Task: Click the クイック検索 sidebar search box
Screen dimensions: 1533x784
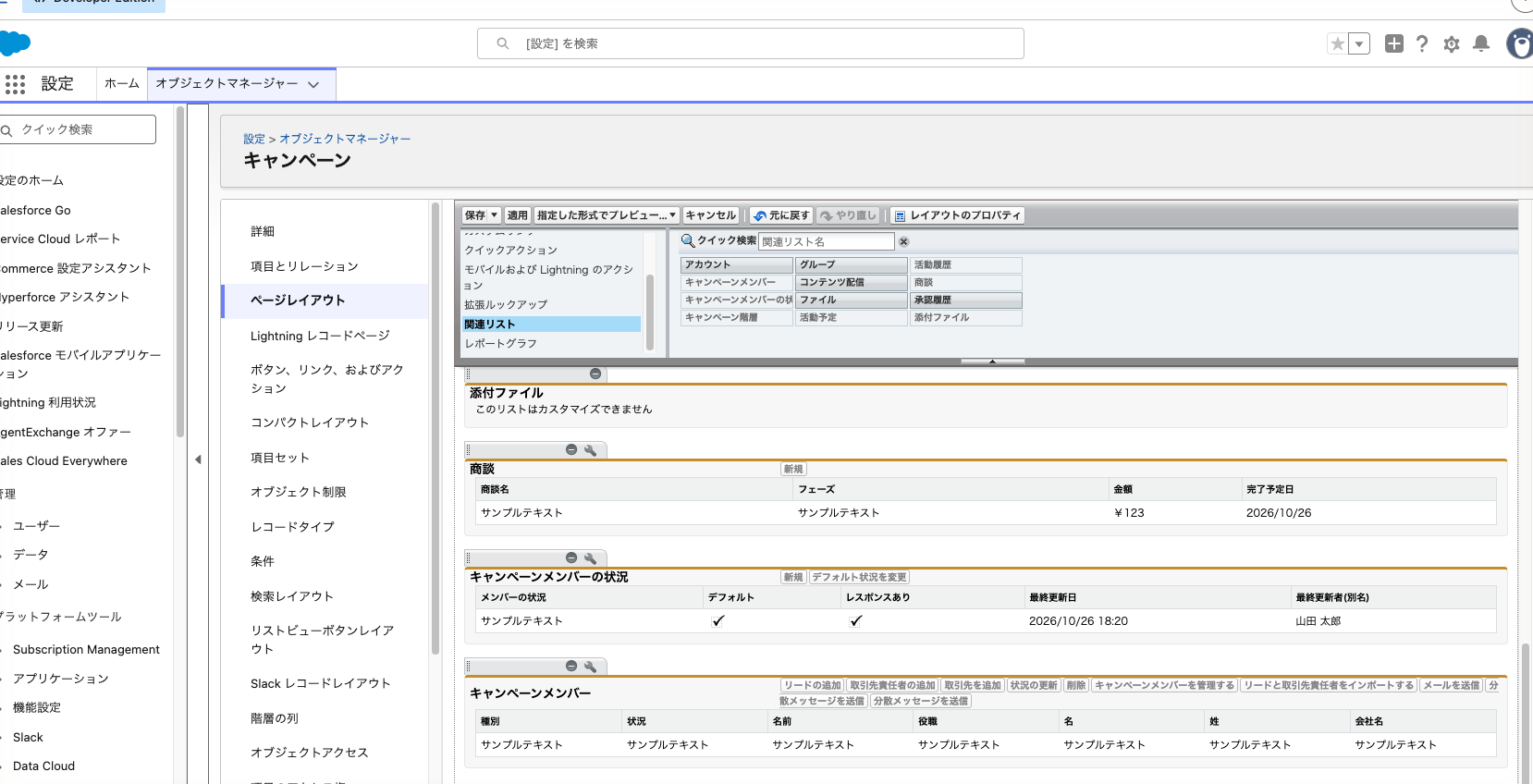Action: click(78, 129)
